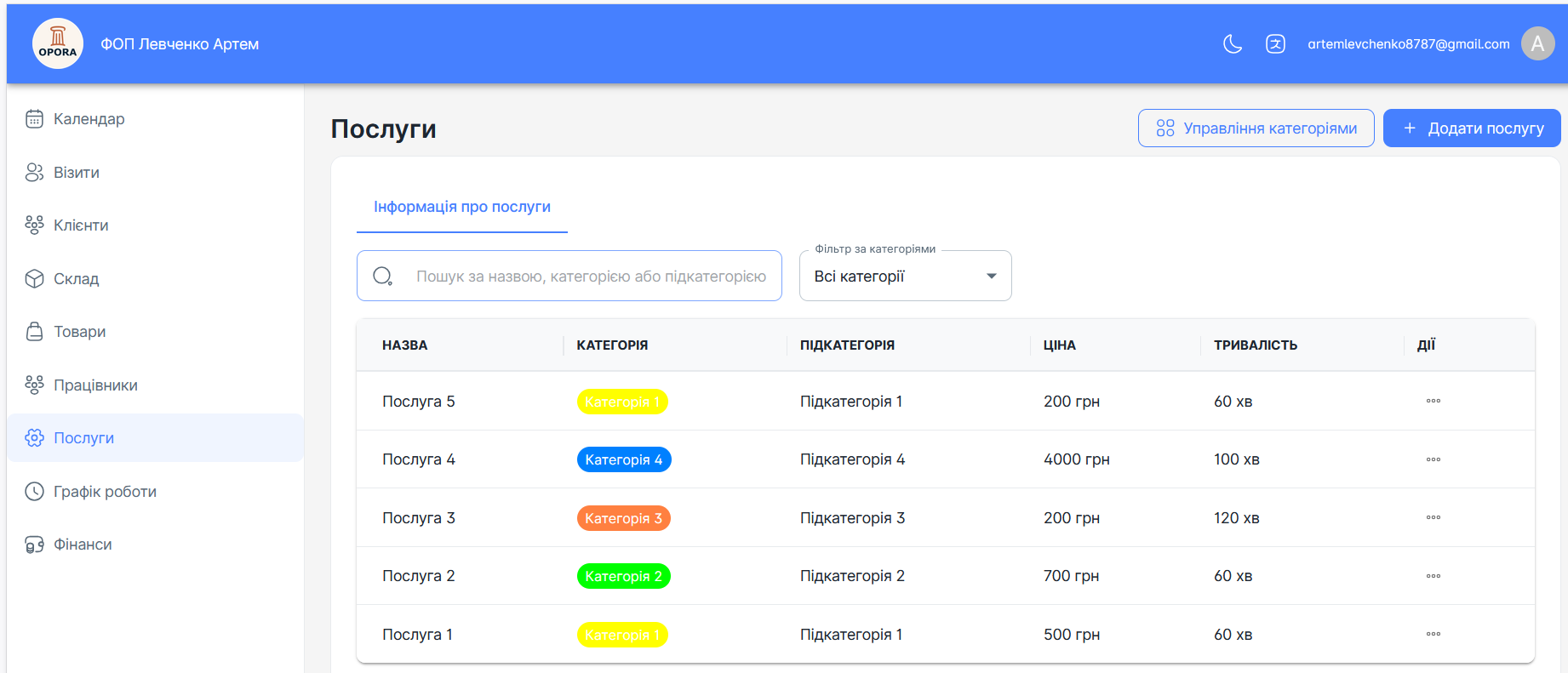Click green Категорія 2 badge

coord(624,576)
